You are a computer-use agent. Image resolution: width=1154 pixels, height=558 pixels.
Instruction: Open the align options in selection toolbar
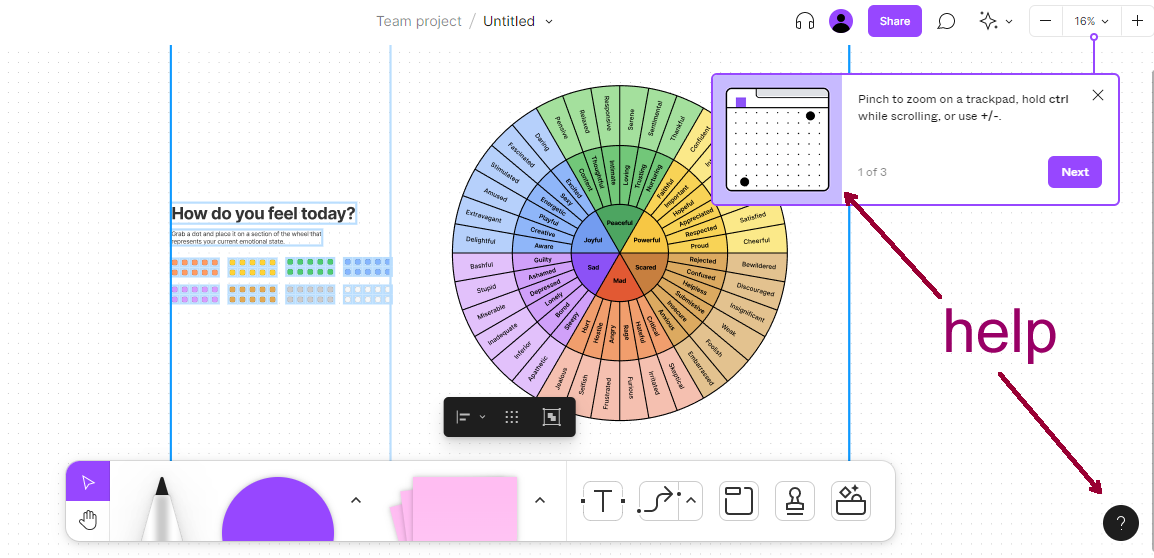click(470, 417)
